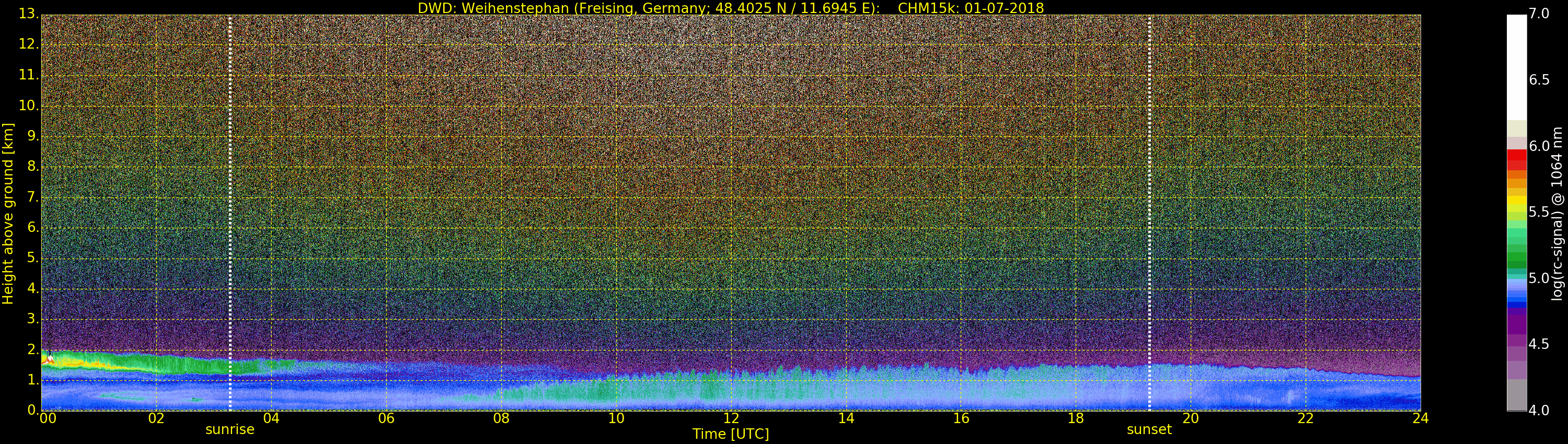Click the white dotted sunrise marker line
This screenshot has height=444, width=1568.
(230, 213)
